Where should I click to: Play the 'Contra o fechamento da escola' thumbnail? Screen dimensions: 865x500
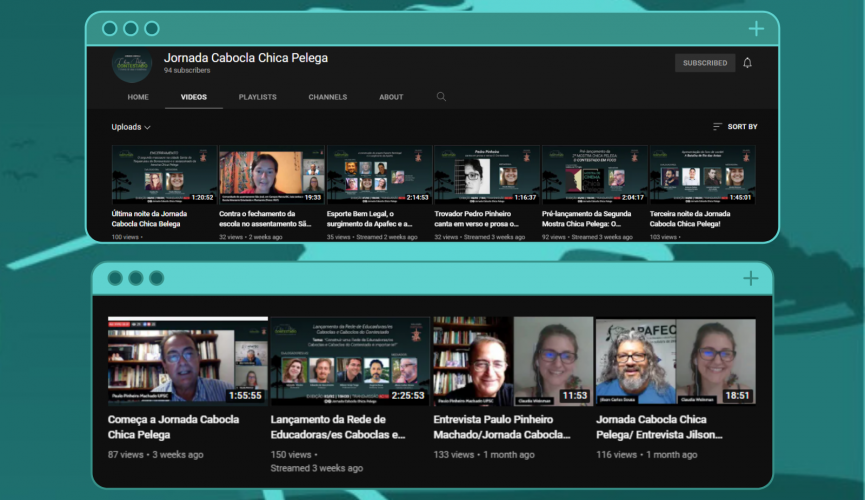point(271,175)
